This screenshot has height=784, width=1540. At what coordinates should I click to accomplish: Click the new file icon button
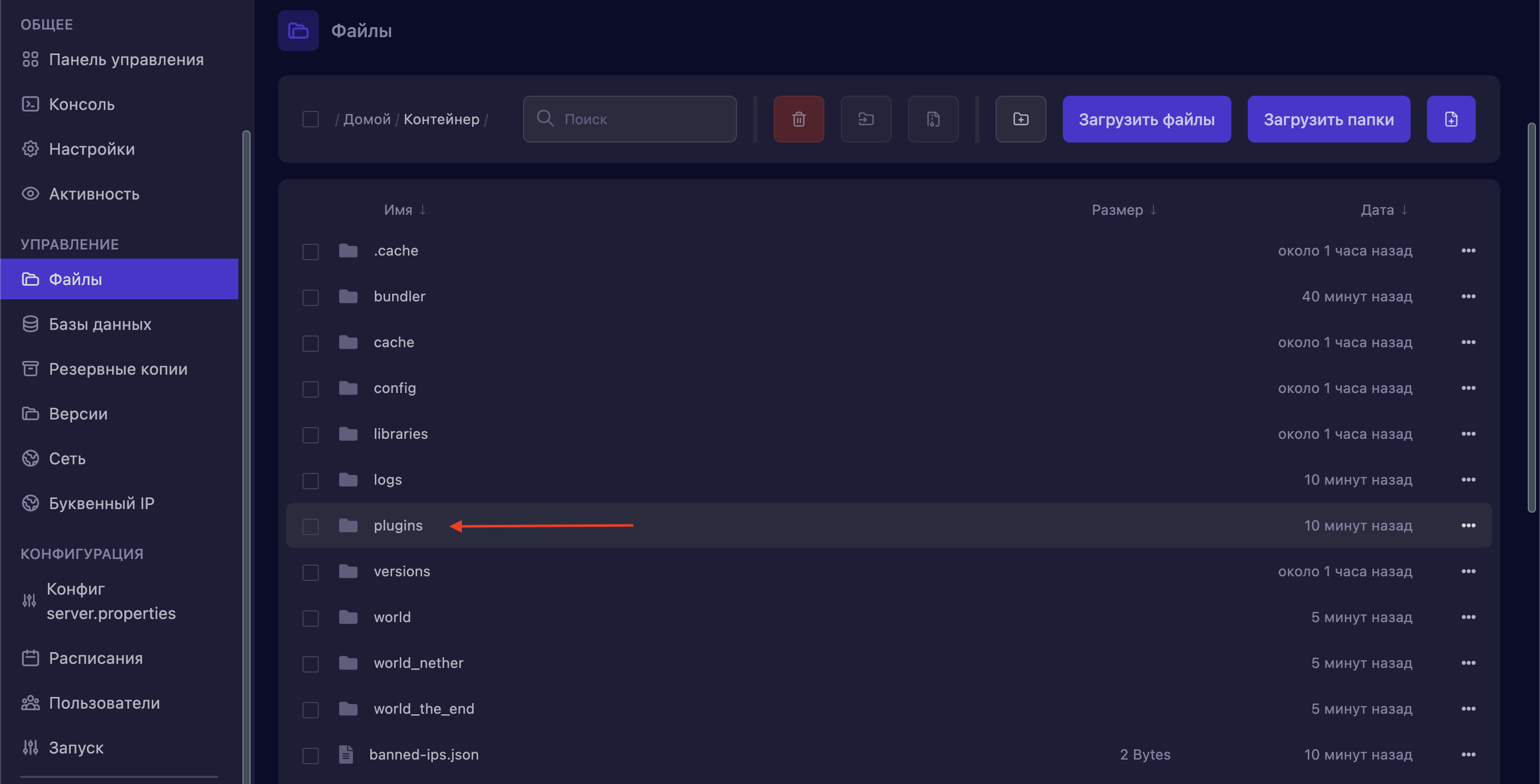tap(1450, 119)
